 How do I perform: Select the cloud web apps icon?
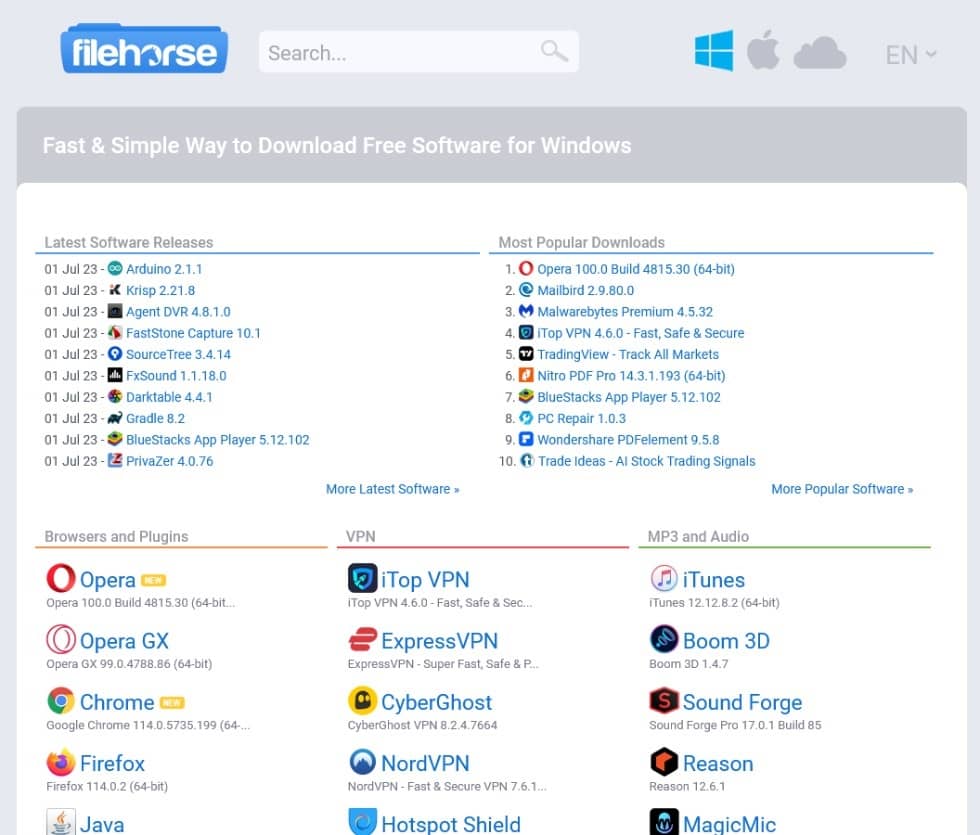pos(819,52)
